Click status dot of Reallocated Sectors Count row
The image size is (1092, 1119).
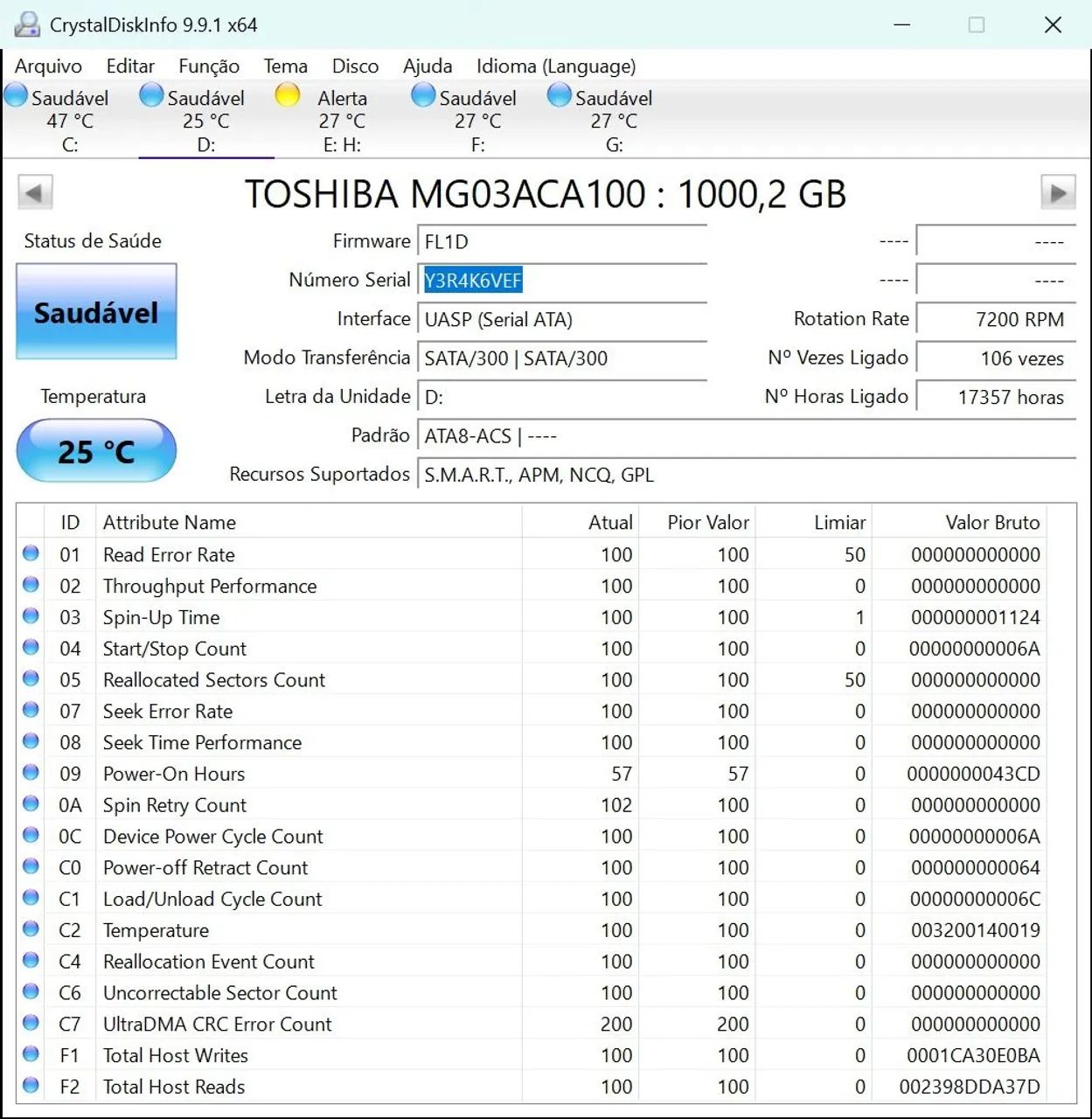31,678
